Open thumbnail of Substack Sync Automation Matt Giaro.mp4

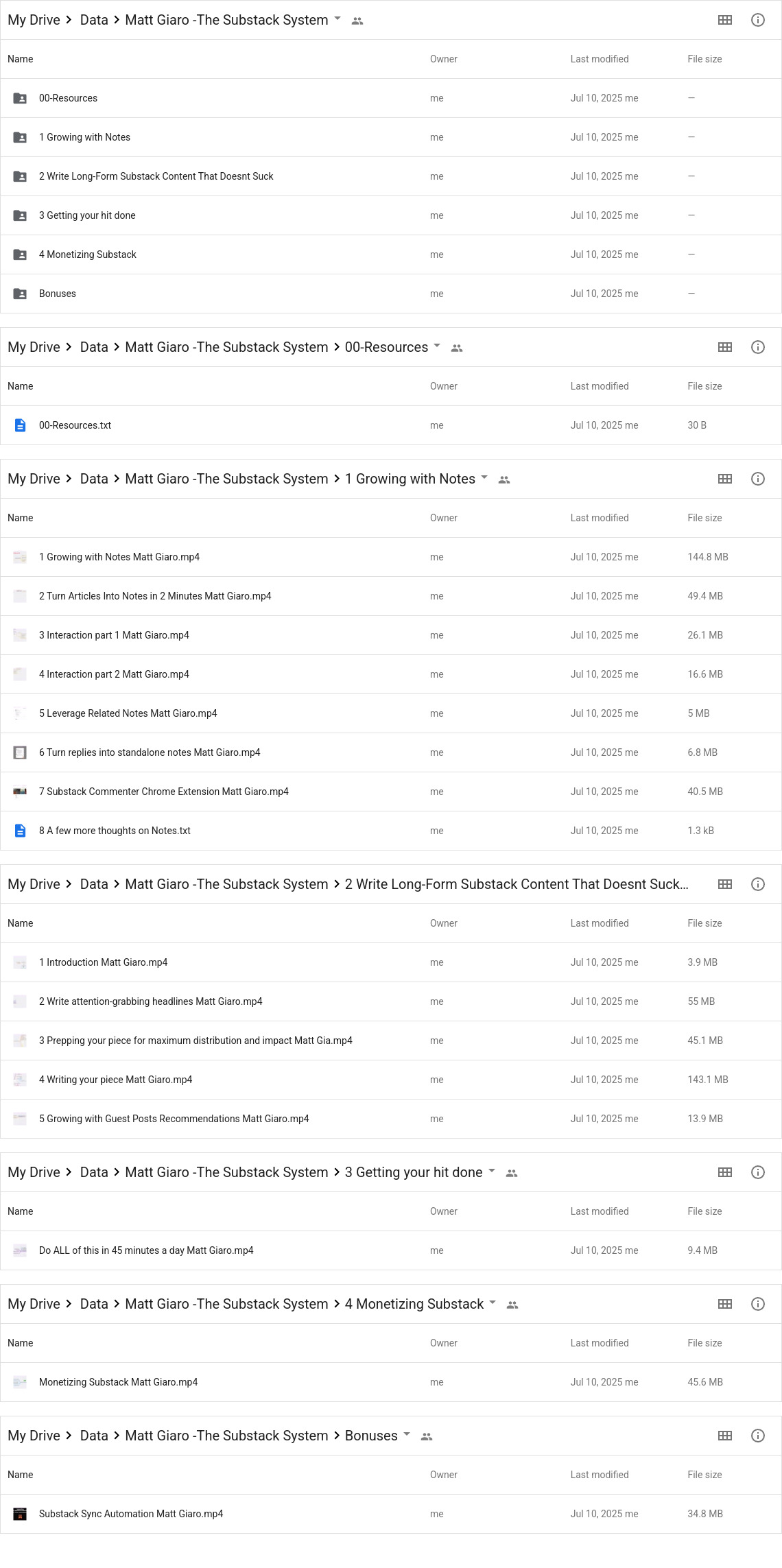click(20, 1514)
